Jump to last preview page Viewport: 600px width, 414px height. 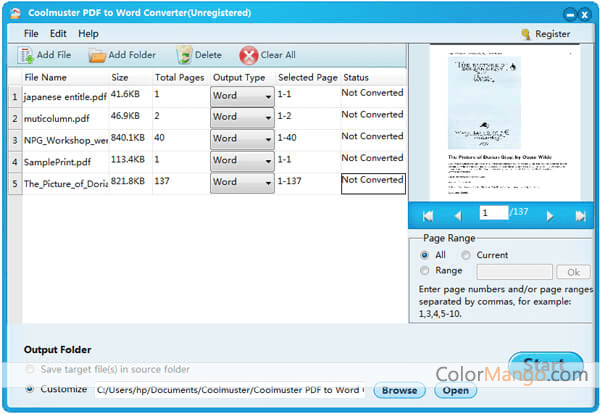[x=580, y=216]
